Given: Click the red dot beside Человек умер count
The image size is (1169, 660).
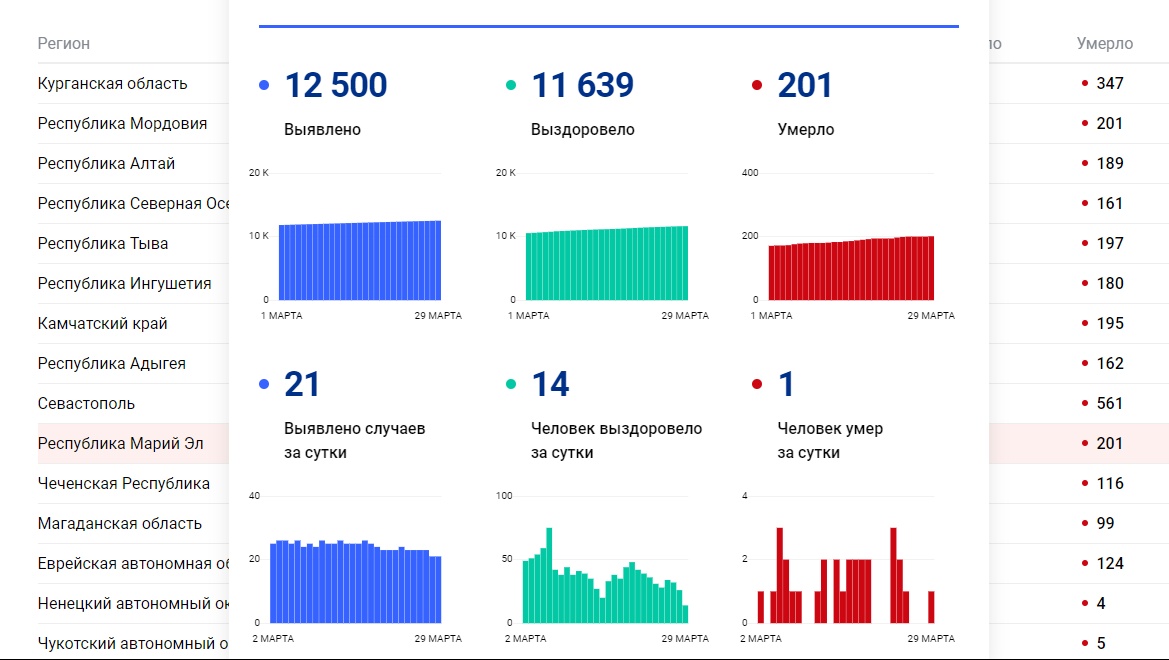Looking at the screenshot, I should point(757,384).
